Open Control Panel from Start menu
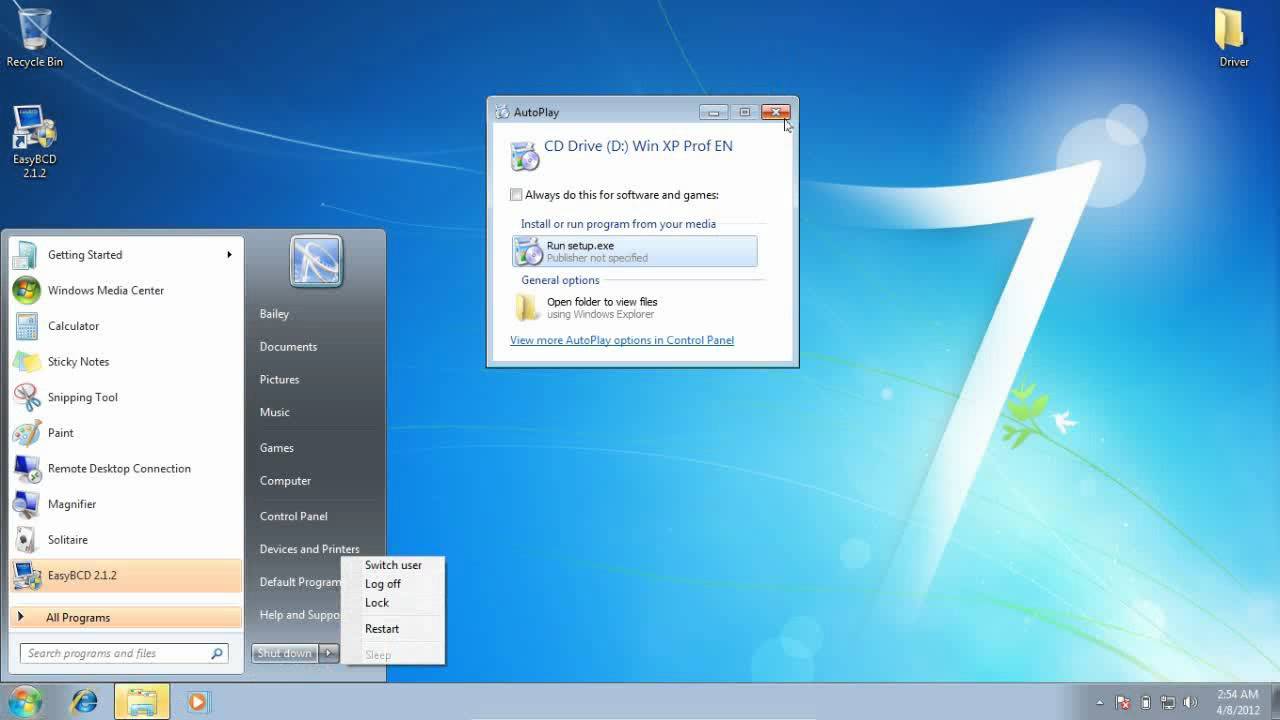Screen dimensions: 1280x720 293,516
